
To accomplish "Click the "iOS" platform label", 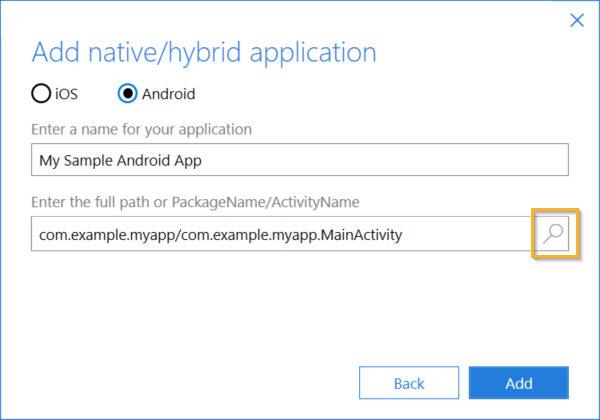I will (x=66, y=95).
